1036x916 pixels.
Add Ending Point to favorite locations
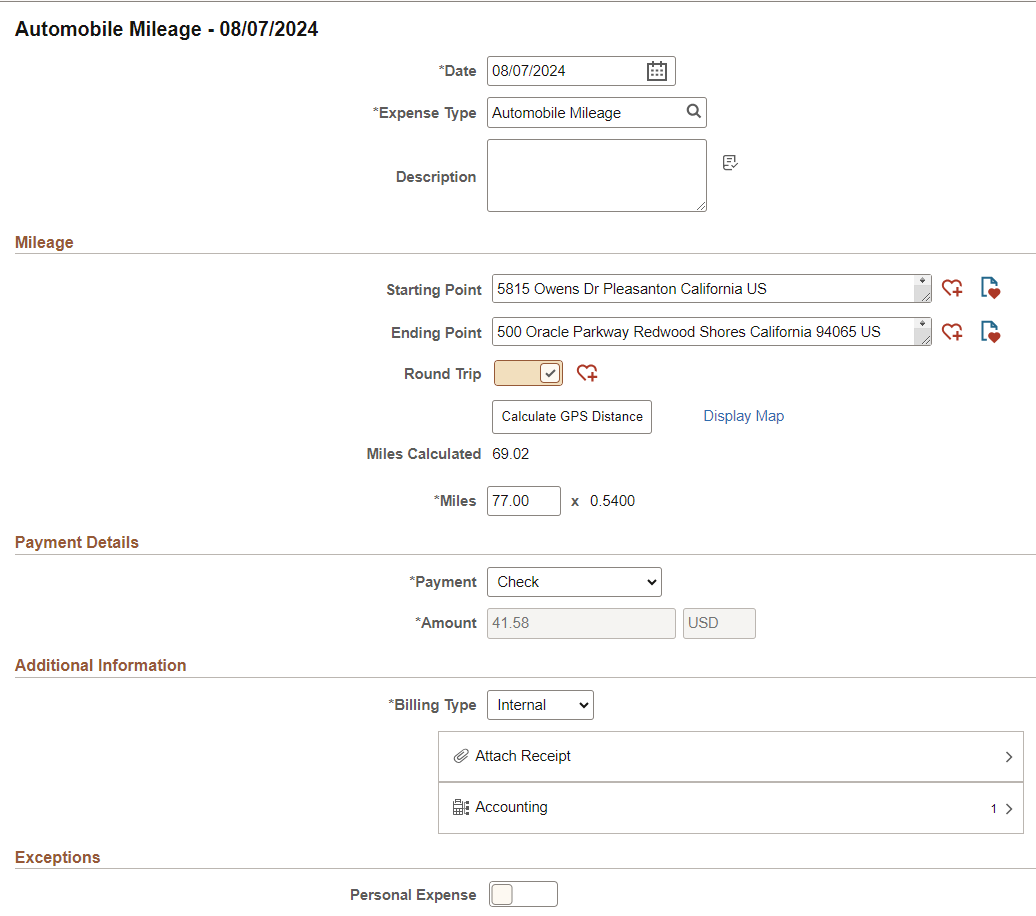point(951,331)
